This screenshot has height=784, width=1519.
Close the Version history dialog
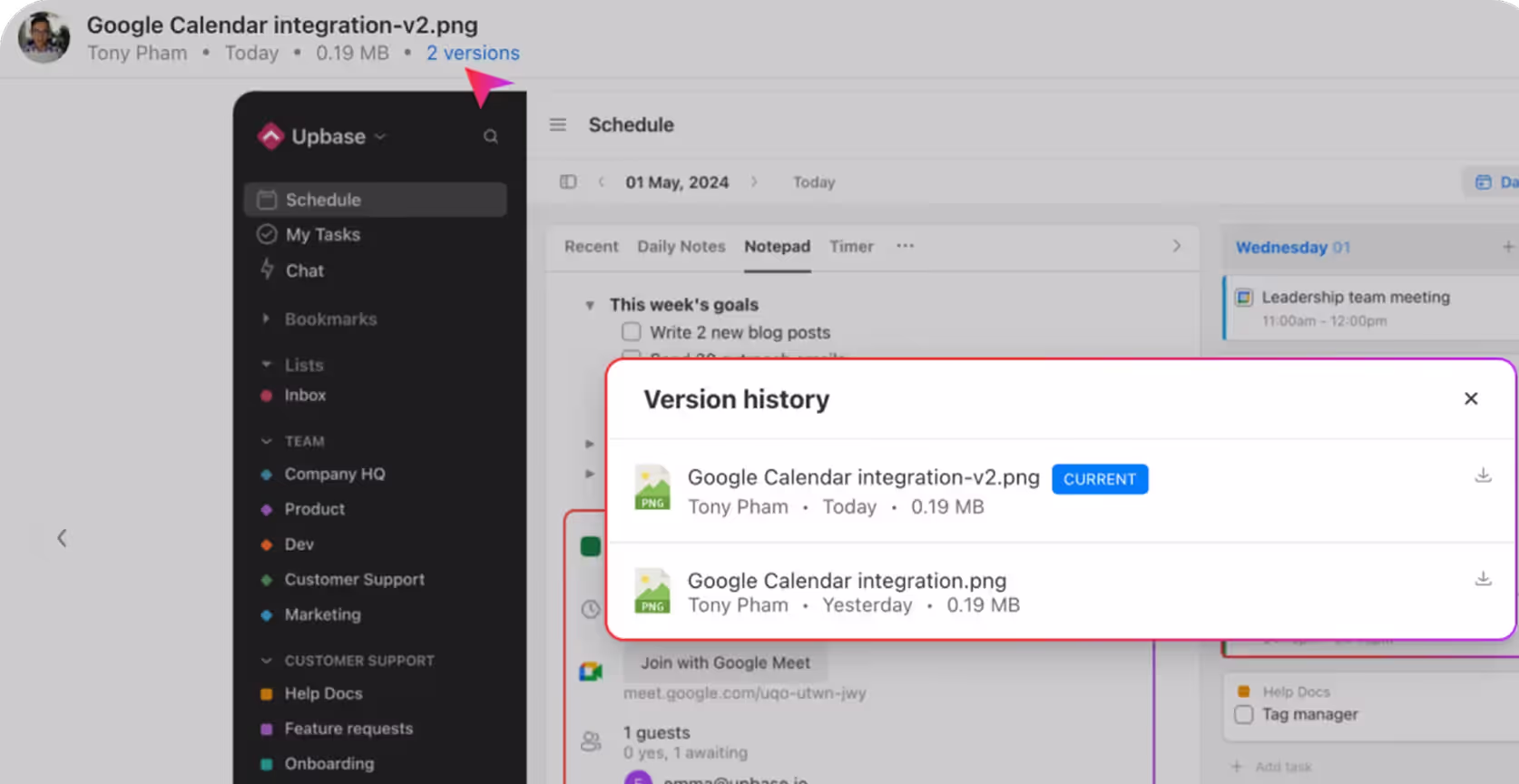[1471, 399]
